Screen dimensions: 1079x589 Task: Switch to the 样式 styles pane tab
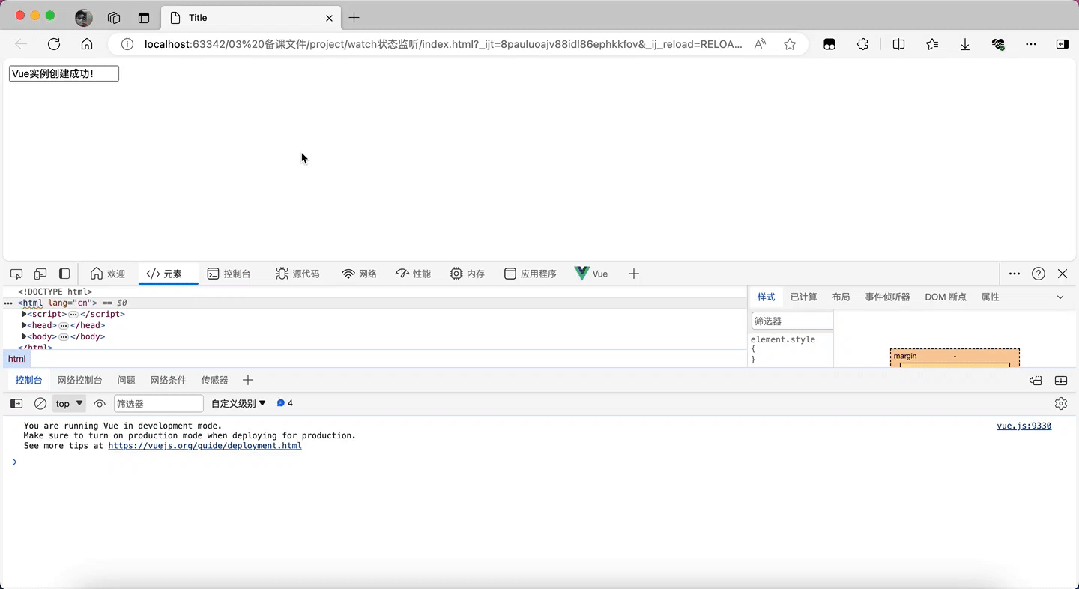[766, 297]
